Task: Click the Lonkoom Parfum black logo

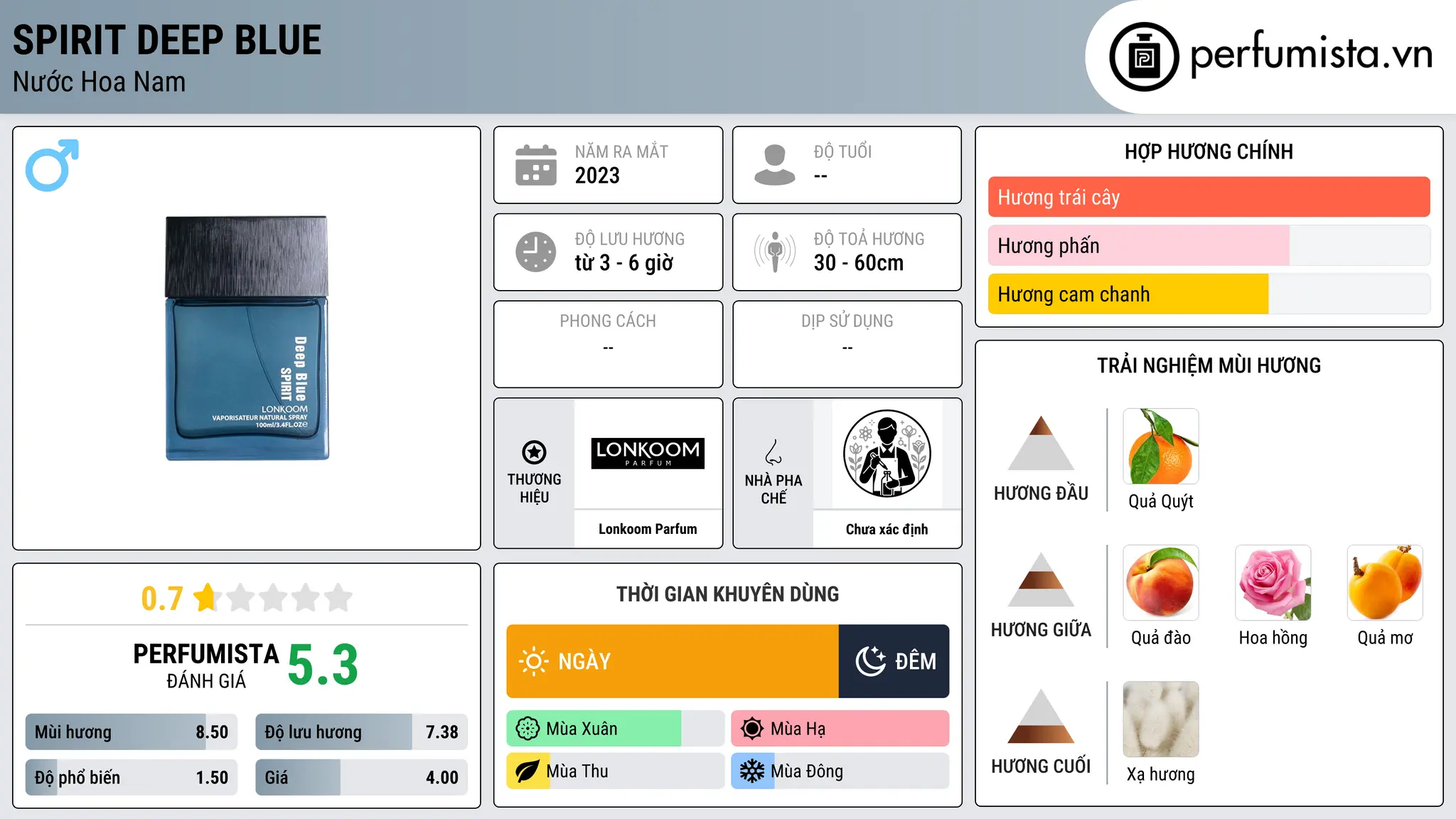Action: [x=648, y=454]
